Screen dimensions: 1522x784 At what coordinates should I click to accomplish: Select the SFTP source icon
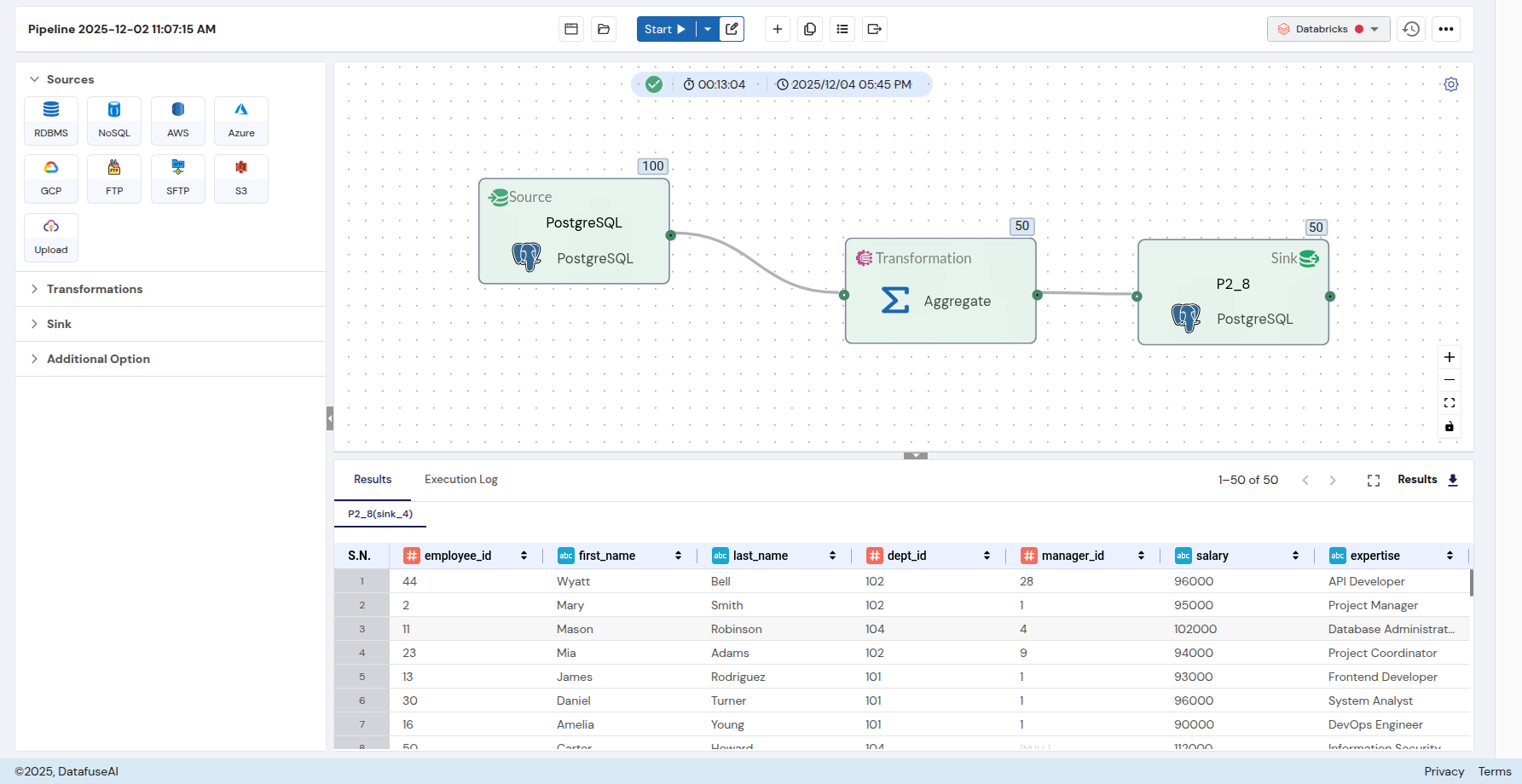point(177,178)
